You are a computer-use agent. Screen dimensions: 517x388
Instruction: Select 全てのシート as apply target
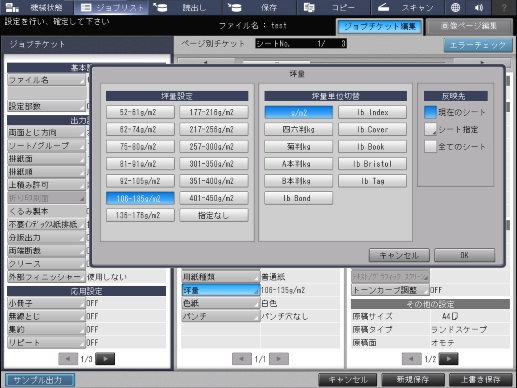[x=430, y=147]
